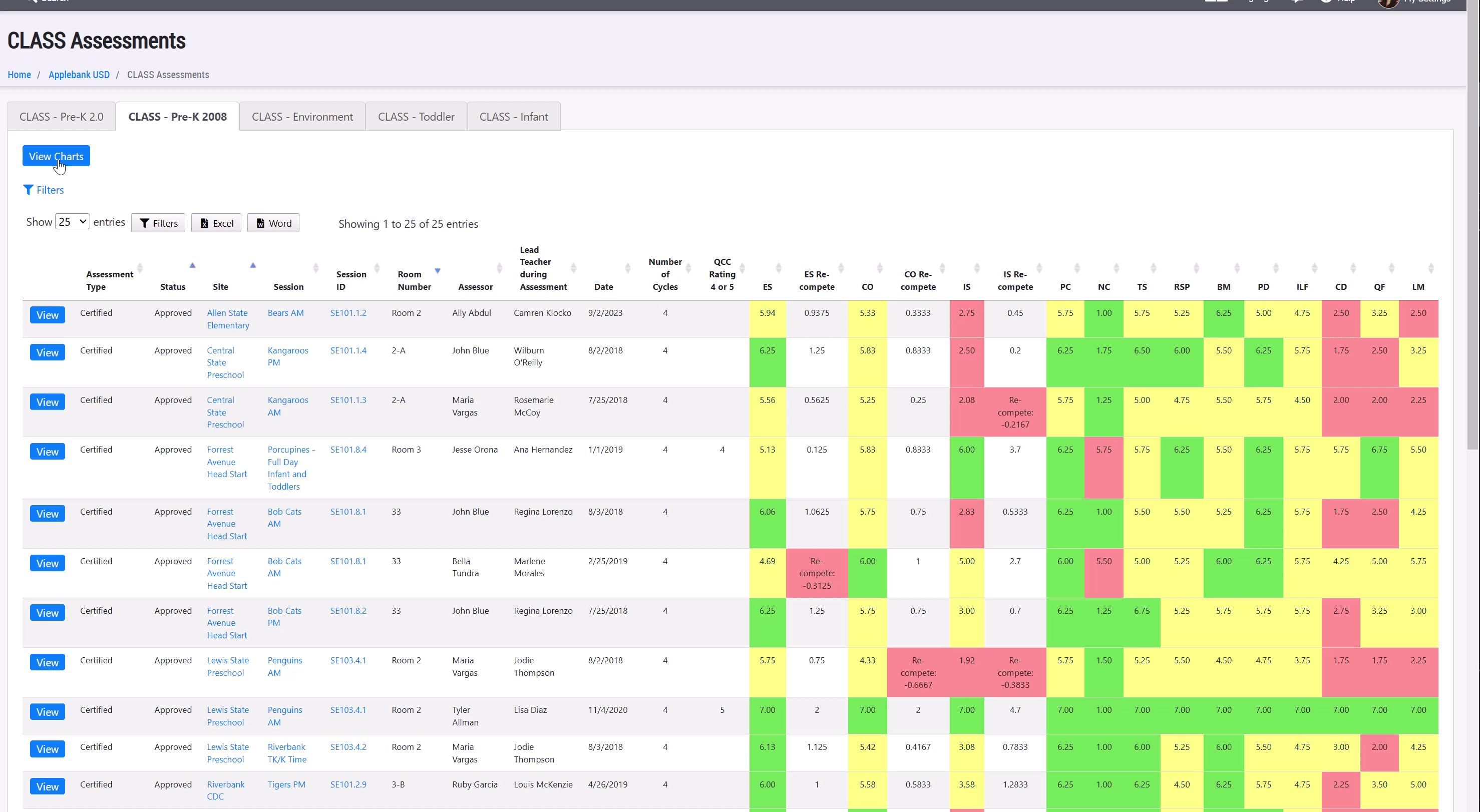Viewport: 1480px width, 812px height.
Task: Sort by the ES Re-compete column
Action: click(x=817, y=280)
